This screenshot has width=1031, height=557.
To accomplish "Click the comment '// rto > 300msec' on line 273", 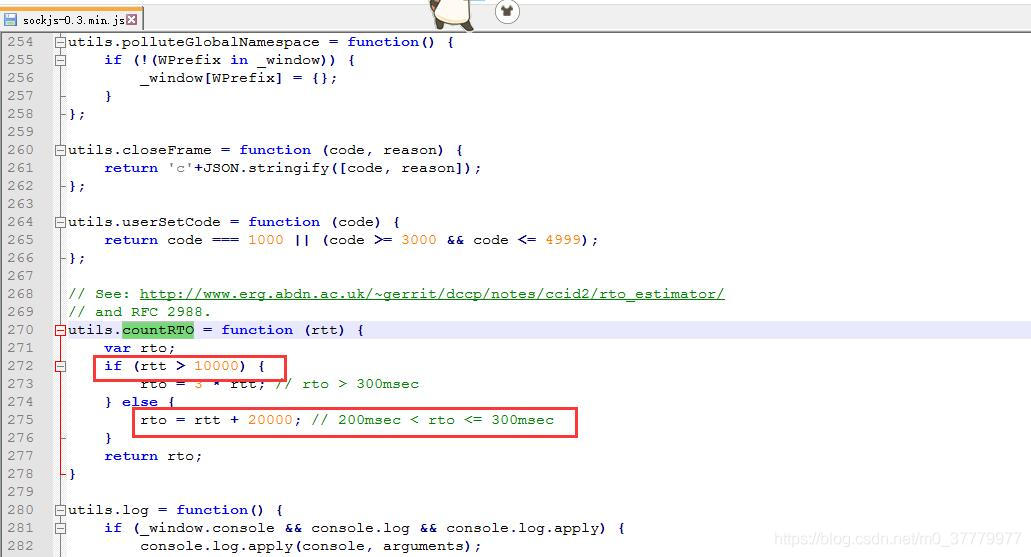I will click(347, 384).
